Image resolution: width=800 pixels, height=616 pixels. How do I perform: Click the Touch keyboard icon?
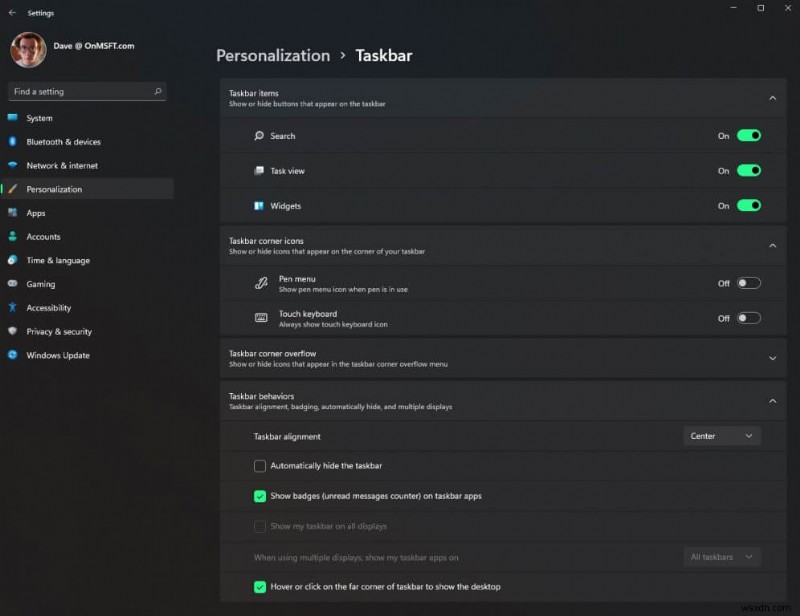click(261, 319)
